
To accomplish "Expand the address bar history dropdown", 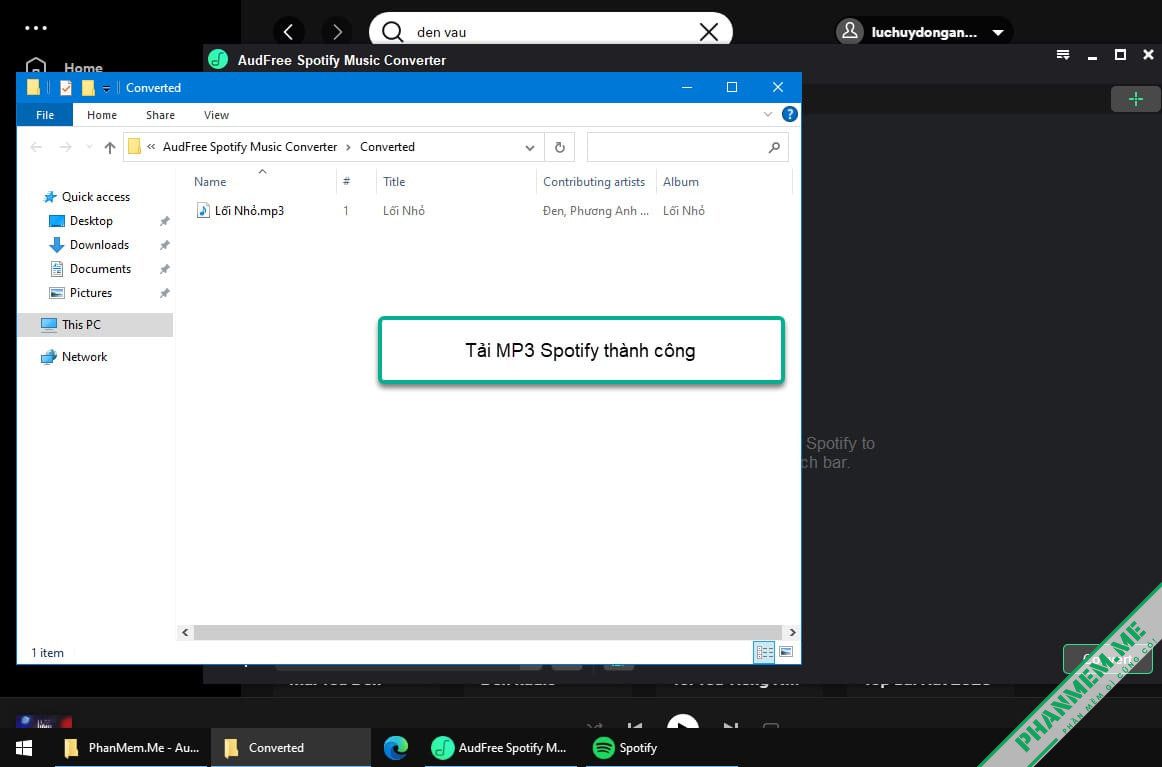I will click(530, 147).
